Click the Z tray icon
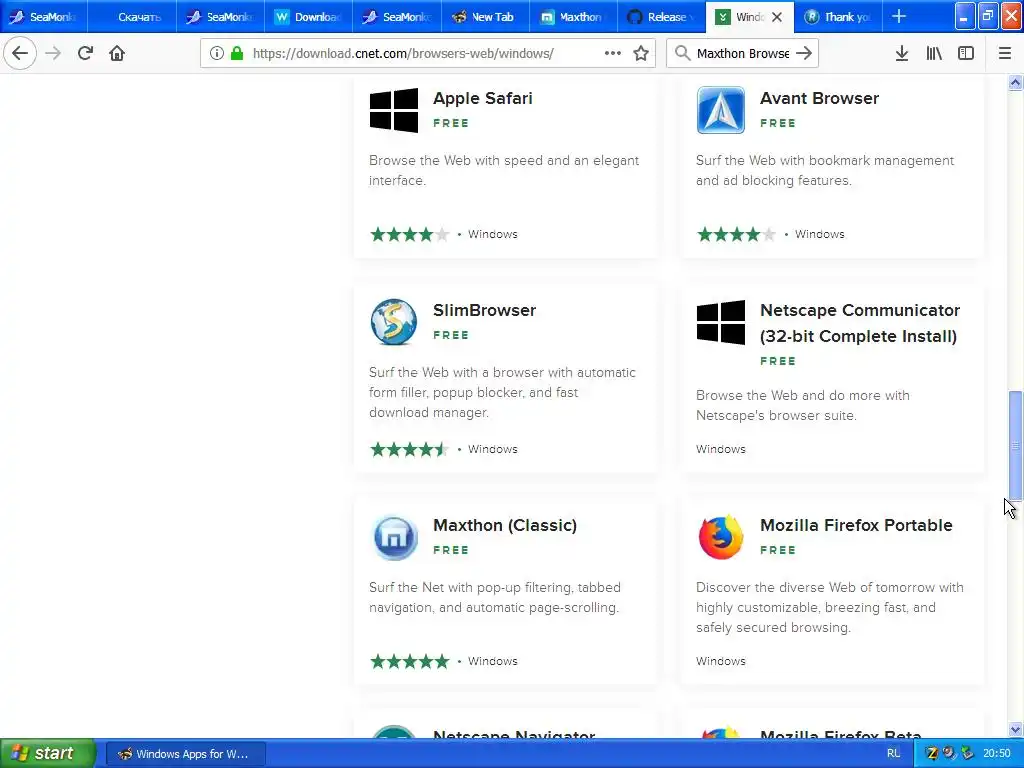Viewport: 1024px width, 768px height. click(933, 754)
